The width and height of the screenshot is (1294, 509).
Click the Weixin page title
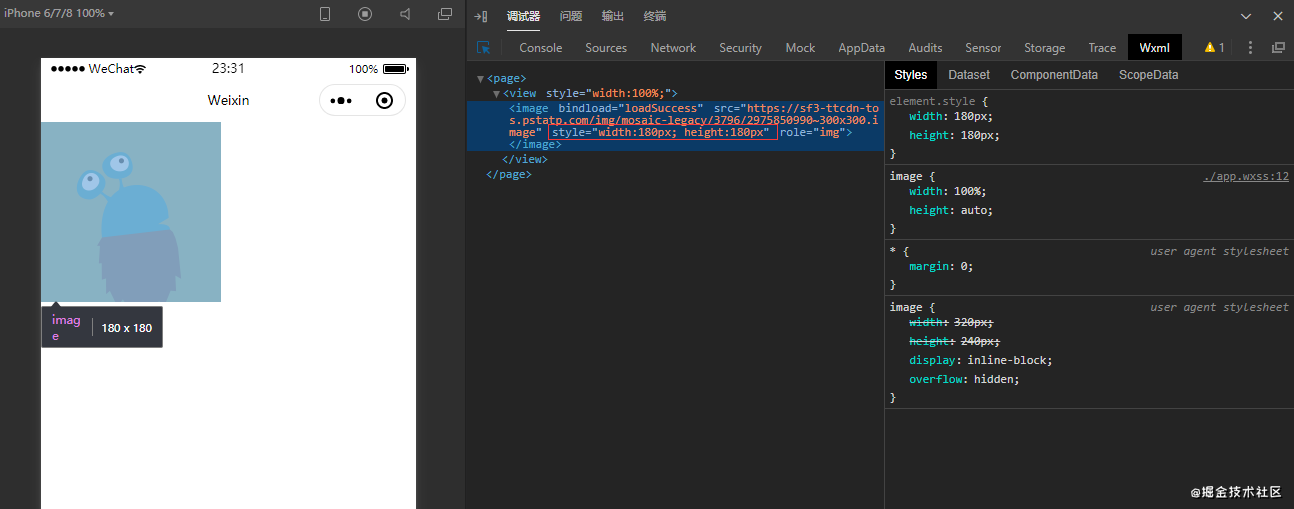228,100
